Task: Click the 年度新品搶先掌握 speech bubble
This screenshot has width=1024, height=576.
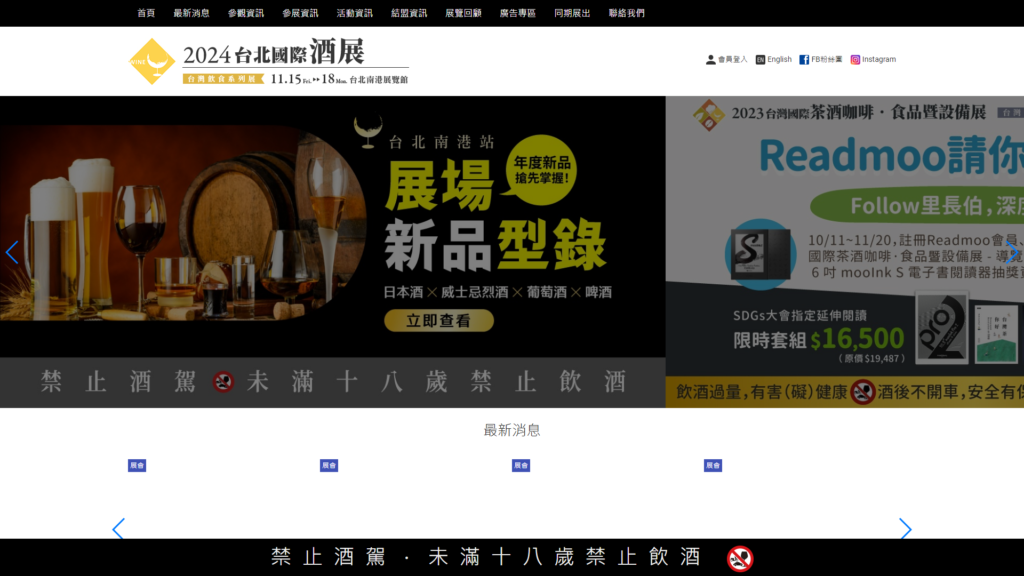Action: point(541,170)
